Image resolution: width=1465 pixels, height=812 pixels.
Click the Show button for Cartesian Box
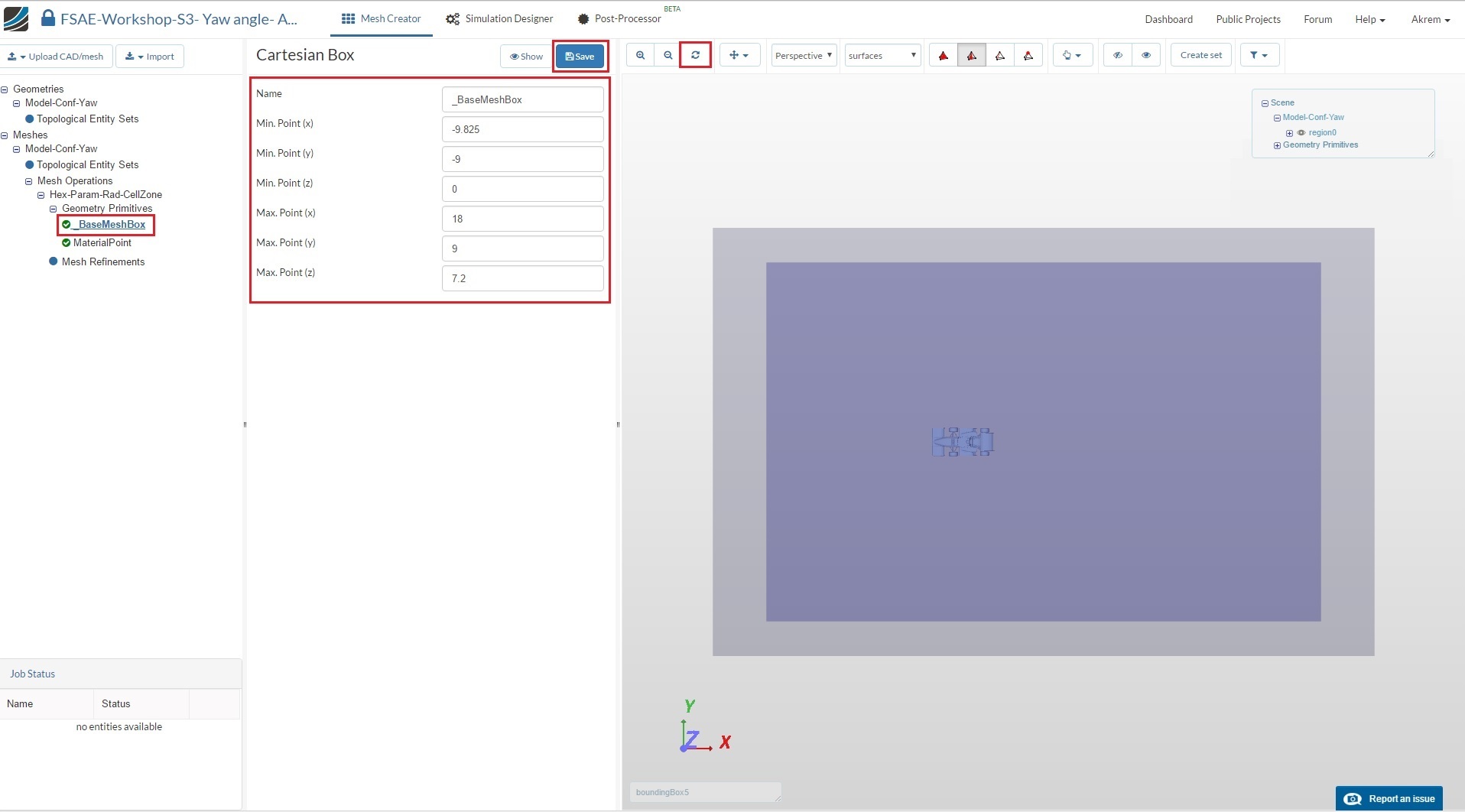[x=526, y=56]
